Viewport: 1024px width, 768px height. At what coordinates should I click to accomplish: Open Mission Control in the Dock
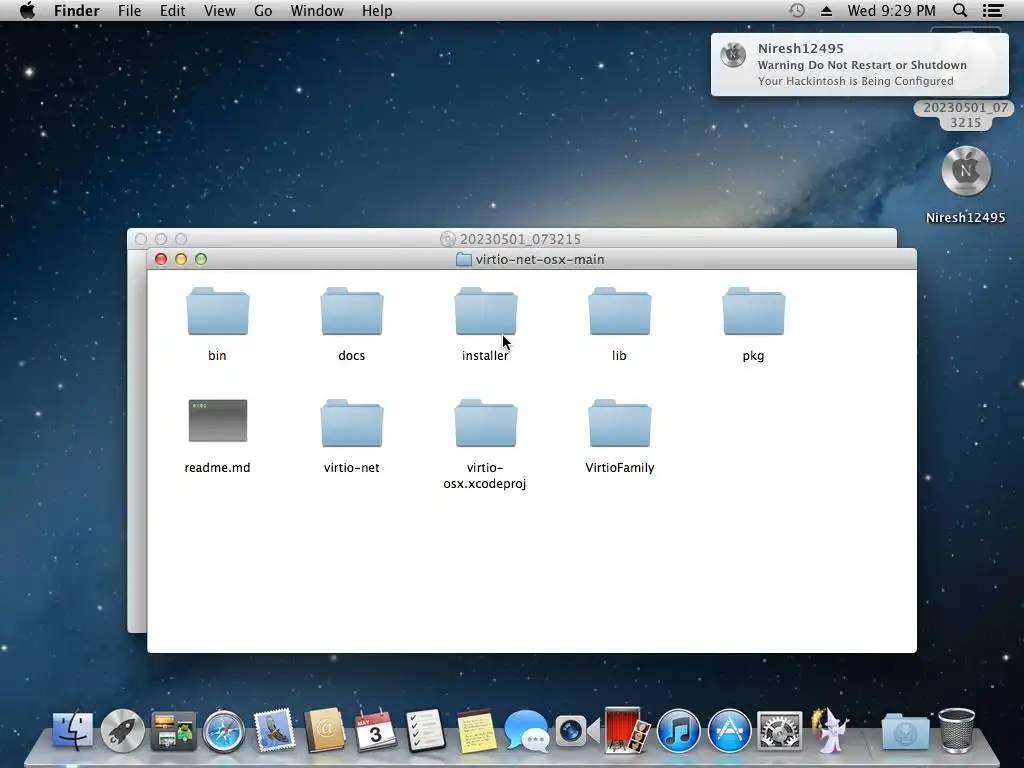click(173, 730)
